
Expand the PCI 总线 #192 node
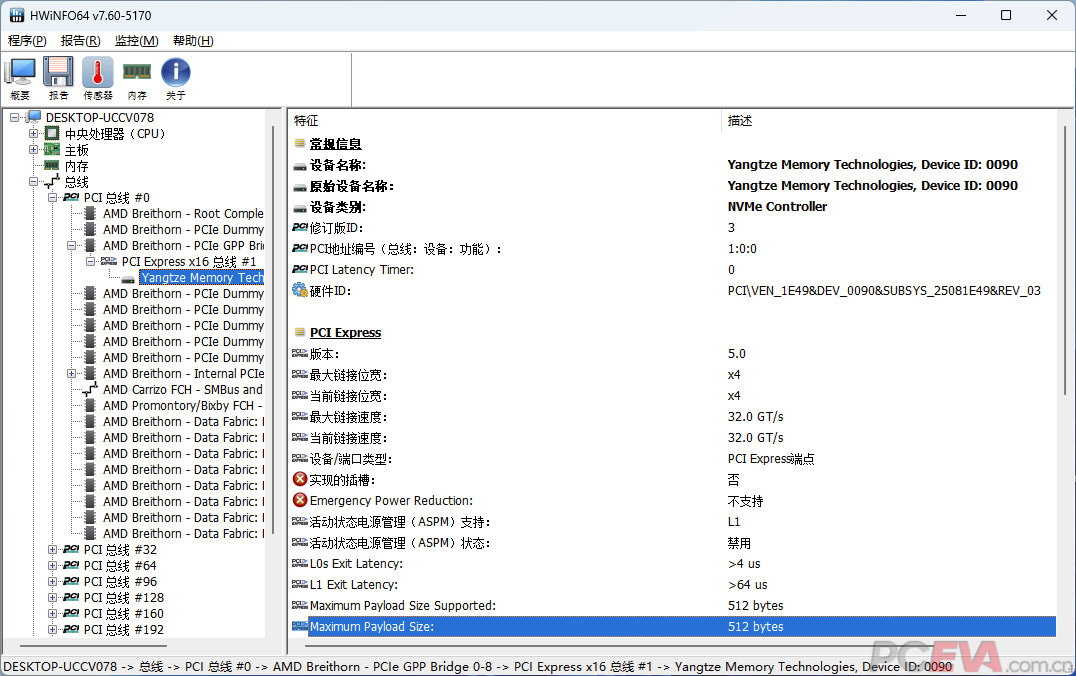[x=52, y=629]
